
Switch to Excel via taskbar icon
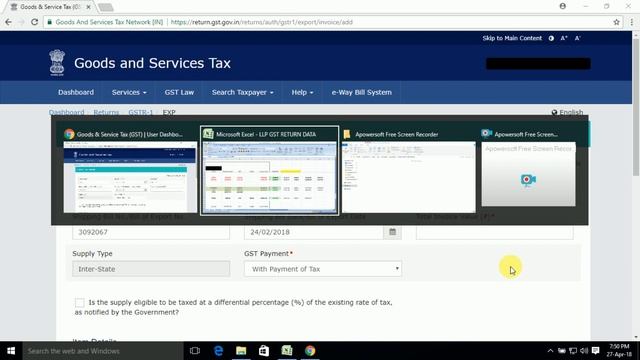287,351
